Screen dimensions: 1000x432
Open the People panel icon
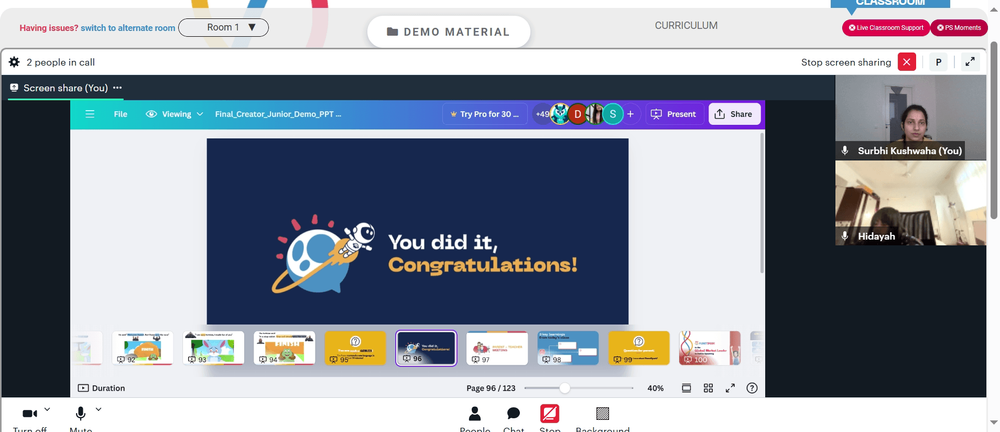[474, 414]
